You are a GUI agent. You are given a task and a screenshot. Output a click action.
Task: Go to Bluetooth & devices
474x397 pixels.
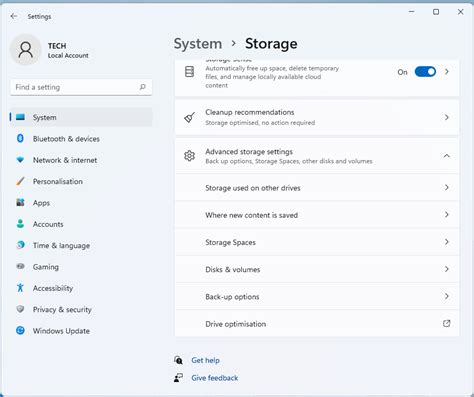coord(81,138)
